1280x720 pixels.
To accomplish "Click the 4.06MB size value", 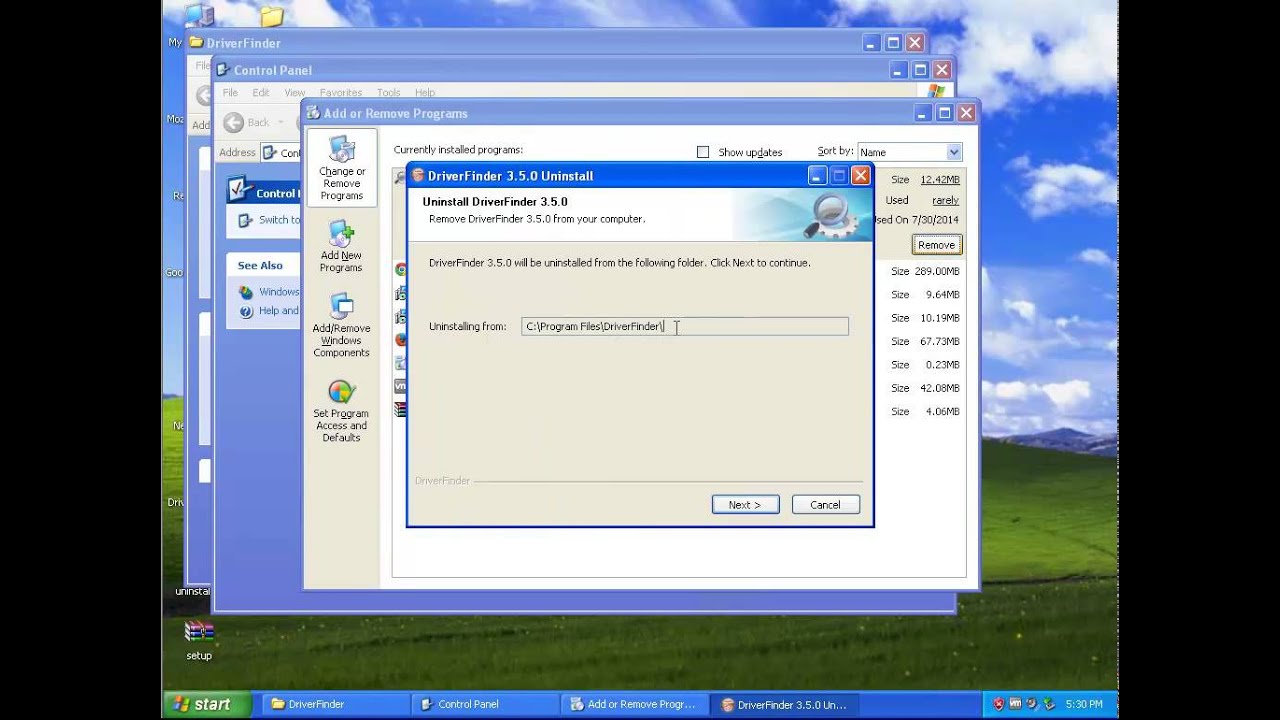I will point(943,412).
